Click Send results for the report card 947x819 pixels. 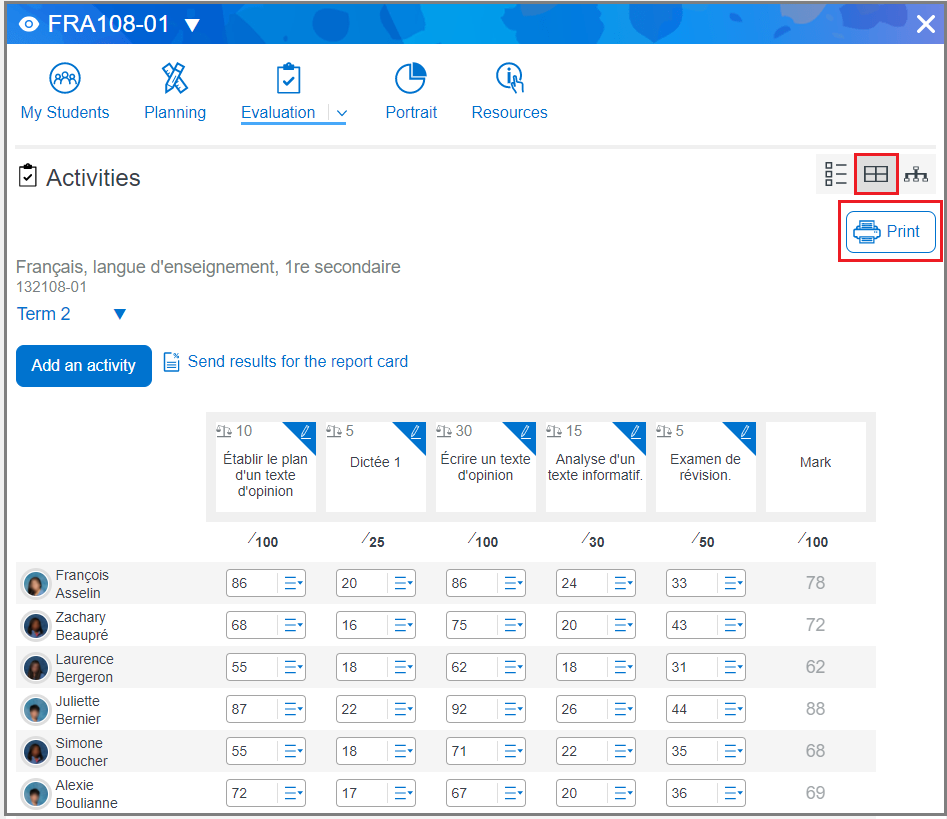[297, 361]
